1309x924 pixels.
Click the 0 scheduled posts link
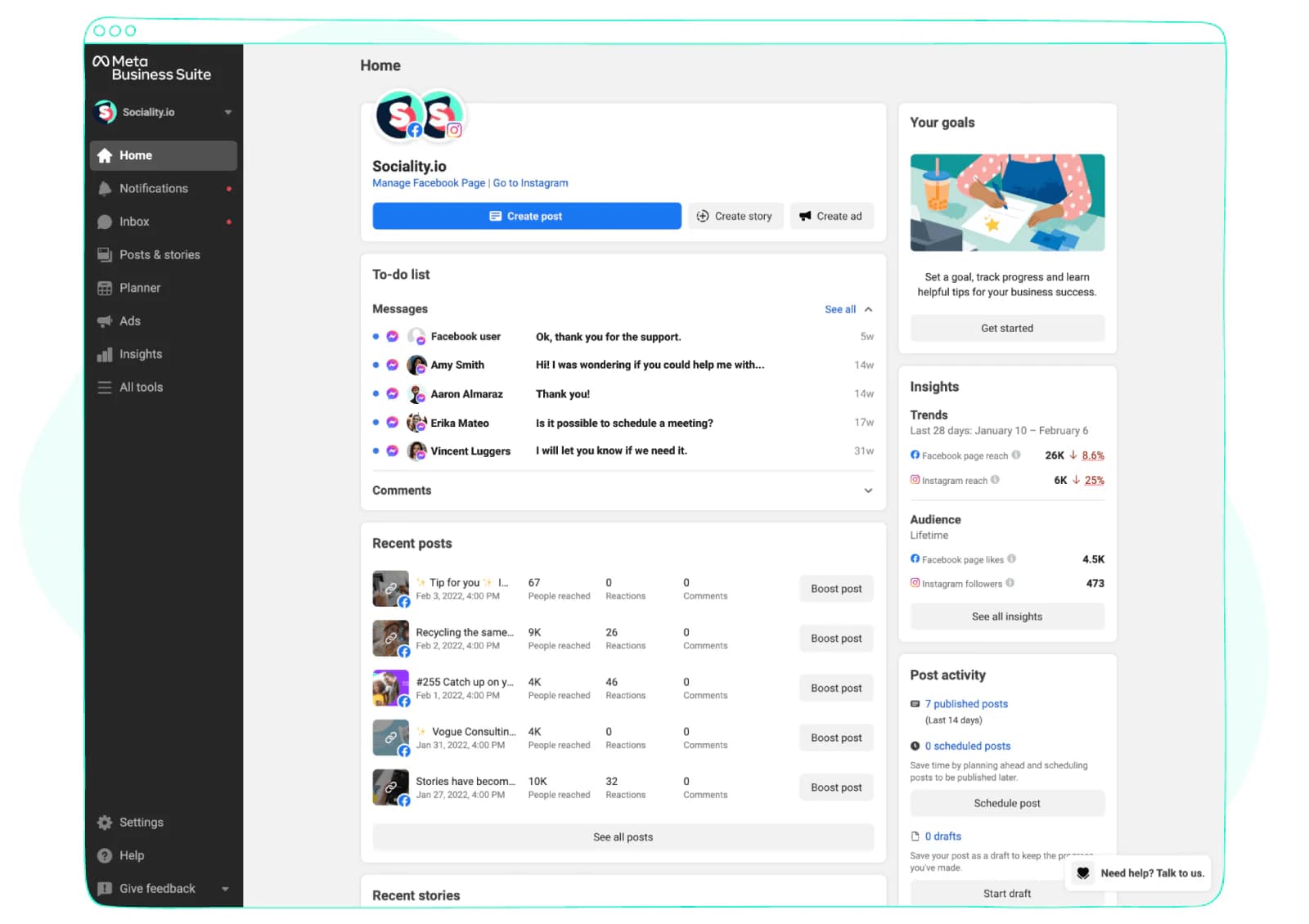pyautogui.click(x=968, y=747)
